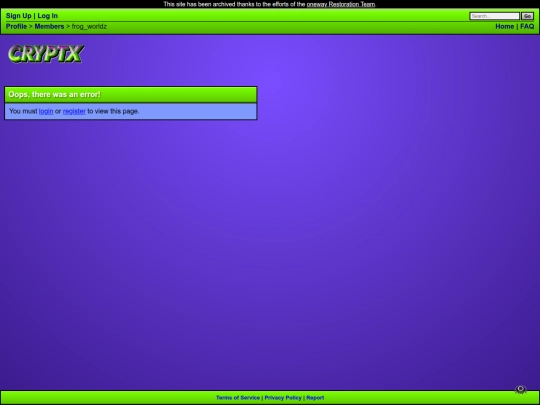Go to Members in breadcrumb

(x=49, y=27)
